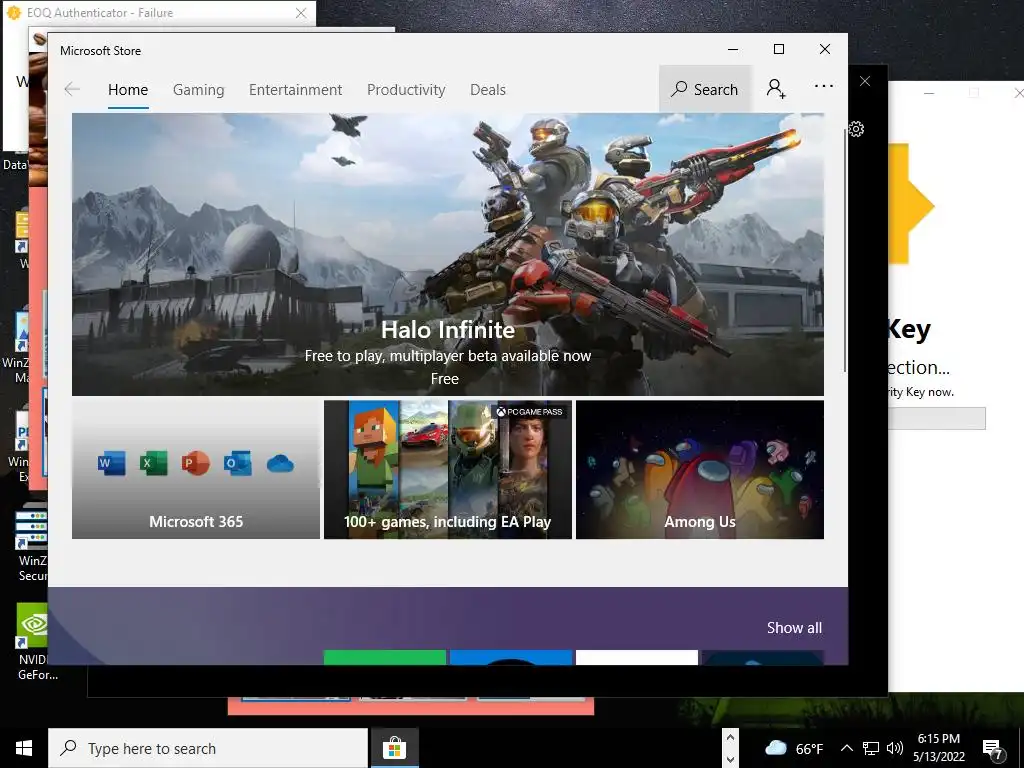Close the dark window behind the Store
1024x768 pixels.
(x=865, y=81)
